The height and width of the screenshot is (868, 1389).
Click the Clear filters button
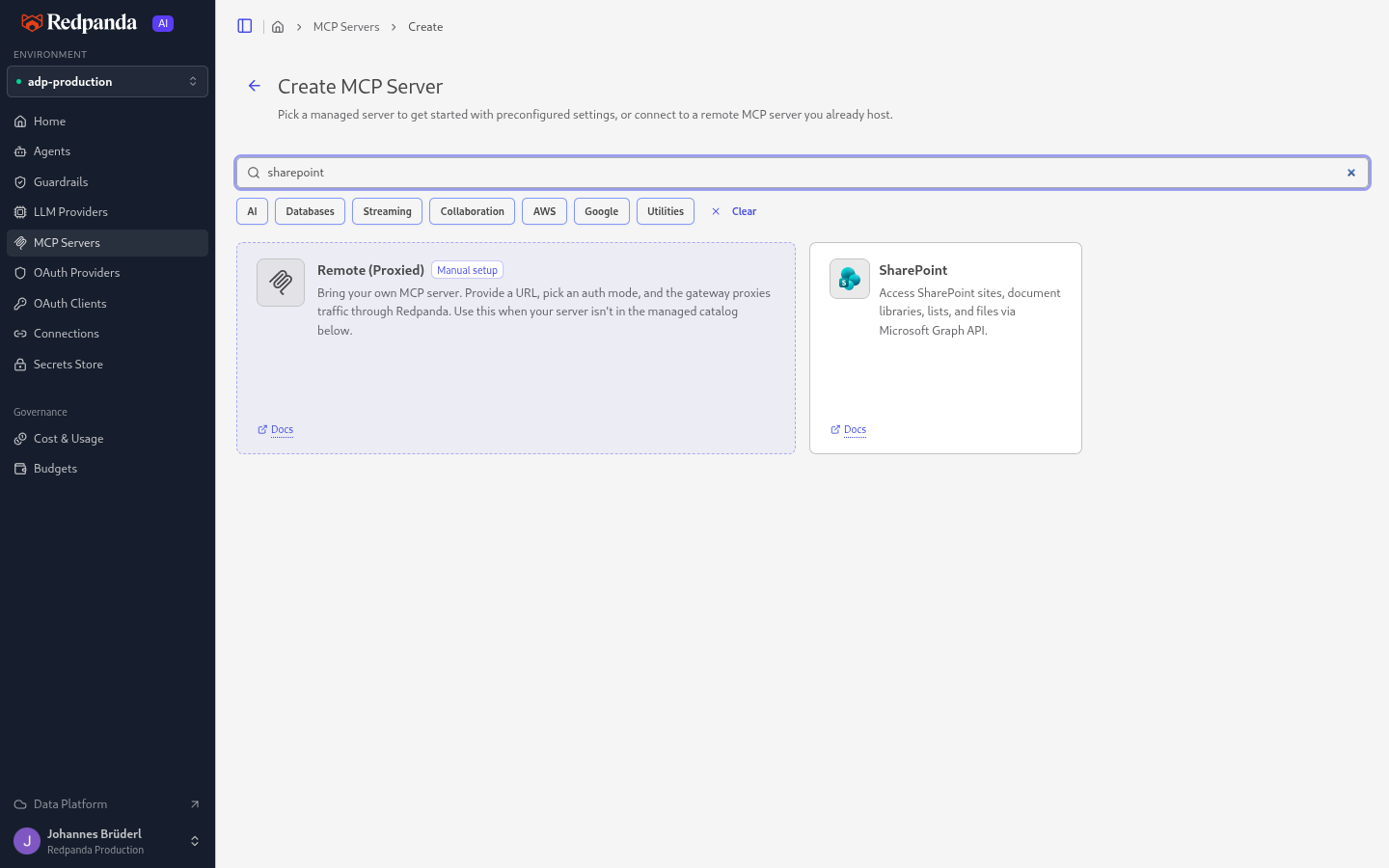(734, 211)
